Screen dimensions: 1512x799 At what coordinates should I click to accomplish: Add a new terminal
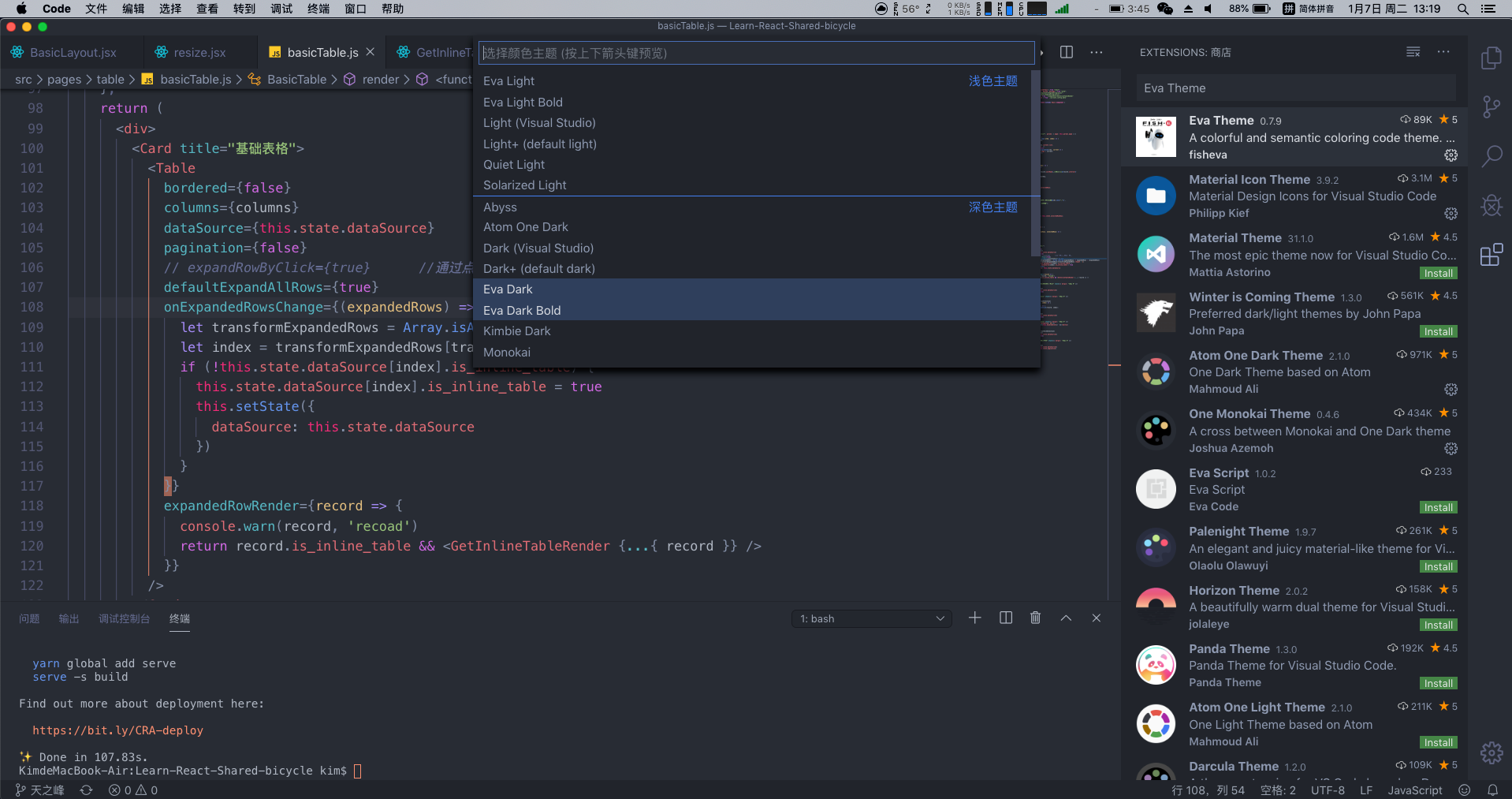(x=975, y=618)
